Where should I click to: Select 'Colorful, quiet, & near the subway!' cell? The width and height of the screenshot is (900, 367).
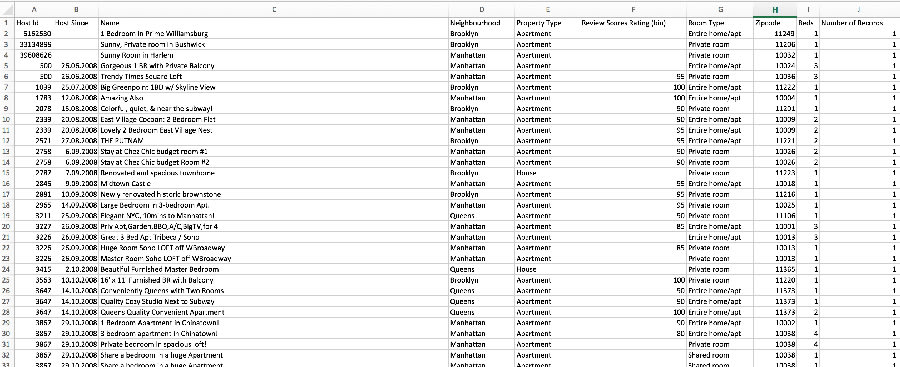pyautogui.click(x=274, y=109)
